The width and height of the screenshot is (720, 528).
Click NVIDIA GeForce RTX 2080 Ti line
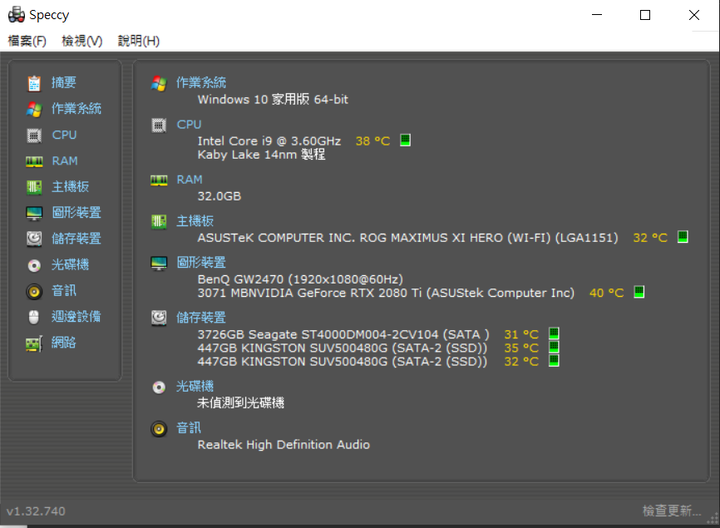pyautogui.click(x=386, y=293)
